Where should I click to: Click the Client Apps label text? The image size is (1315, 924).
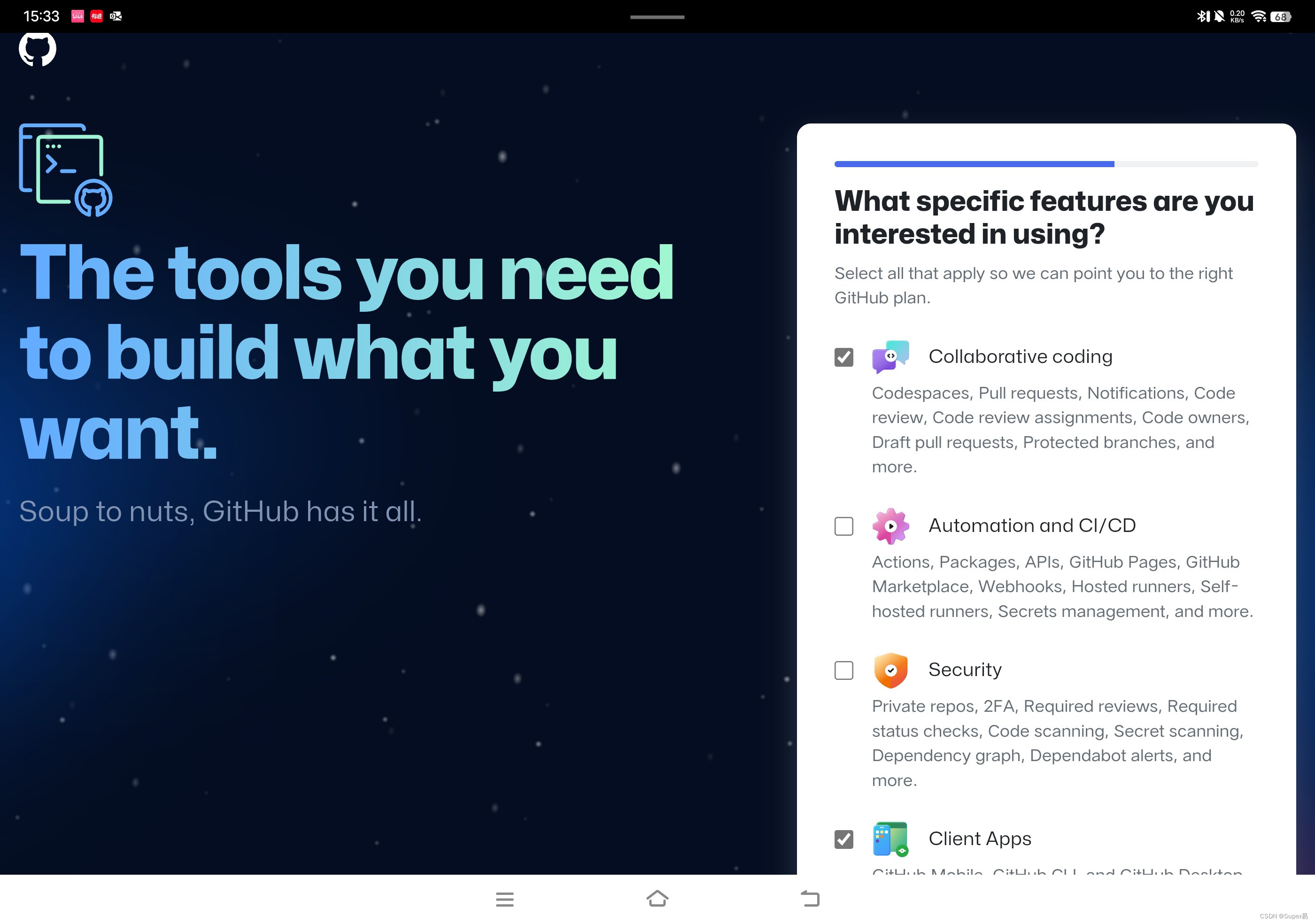click(x=979, y=839)
